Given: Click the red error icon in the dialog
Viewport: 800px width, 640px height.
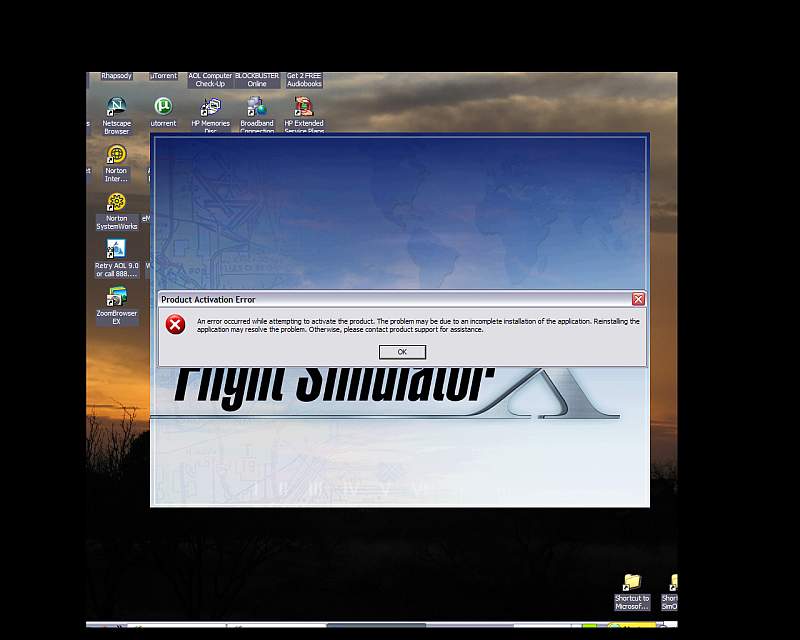Looking at the screenshot, I should (x=176, y=325).
